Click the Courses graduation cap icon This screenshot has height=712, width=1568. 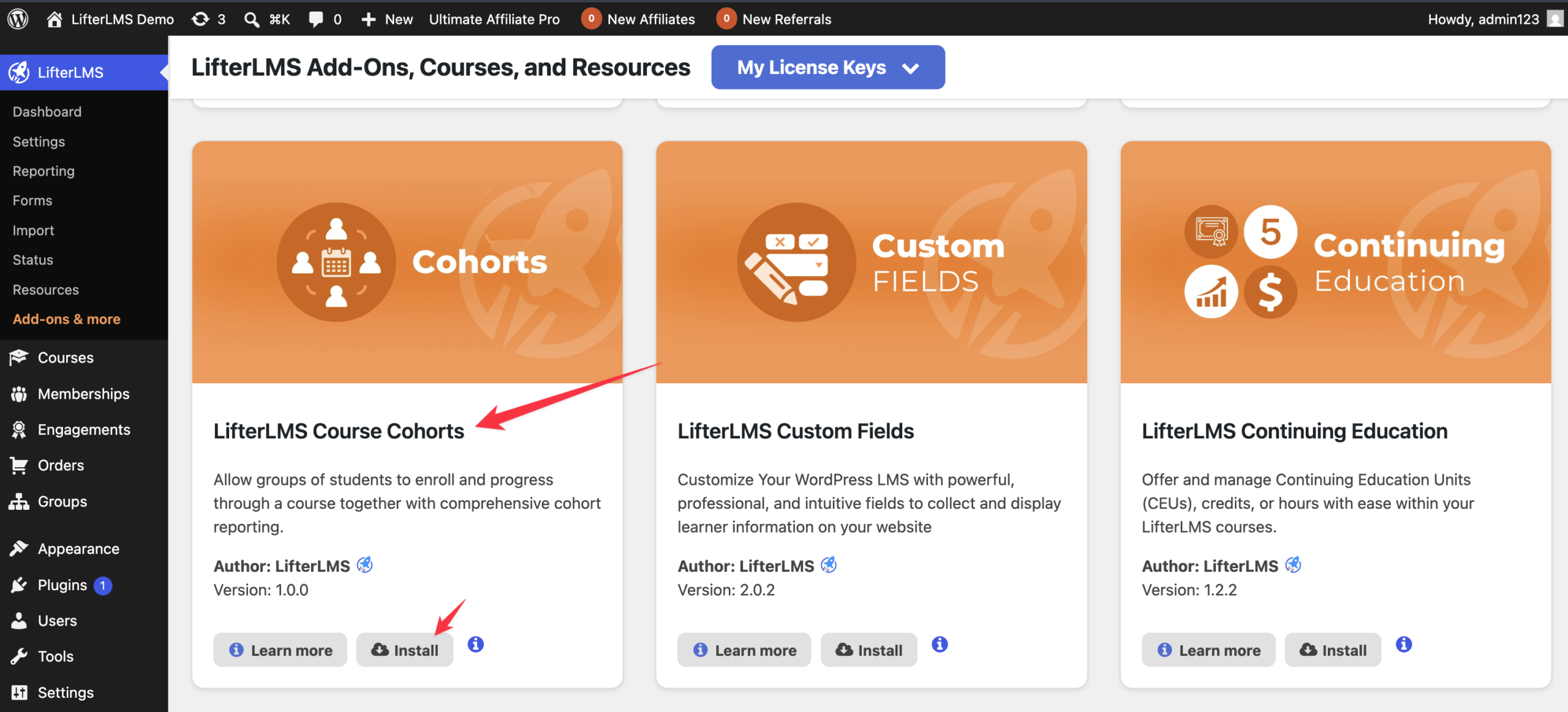[19, 357]
